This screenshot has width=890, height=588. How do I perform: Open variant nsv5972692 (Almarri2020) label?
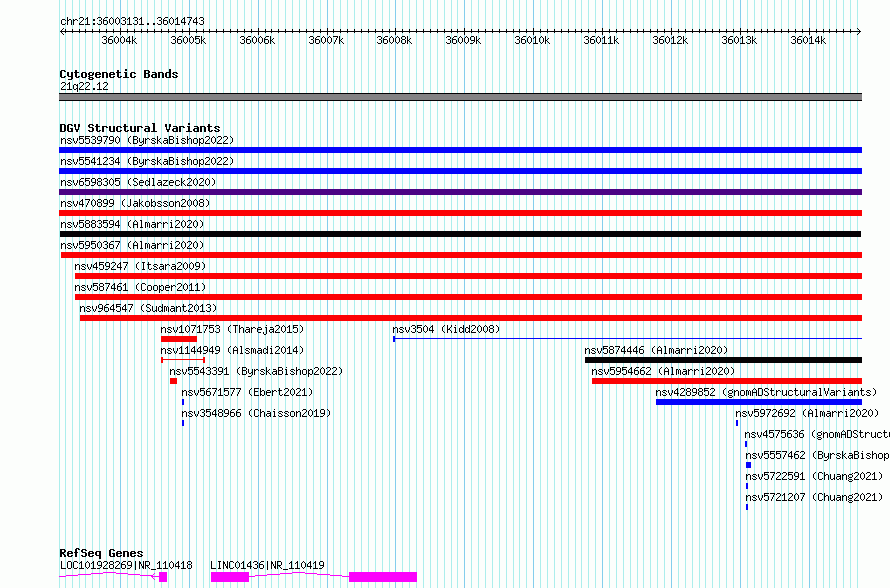tap(807, 413)
